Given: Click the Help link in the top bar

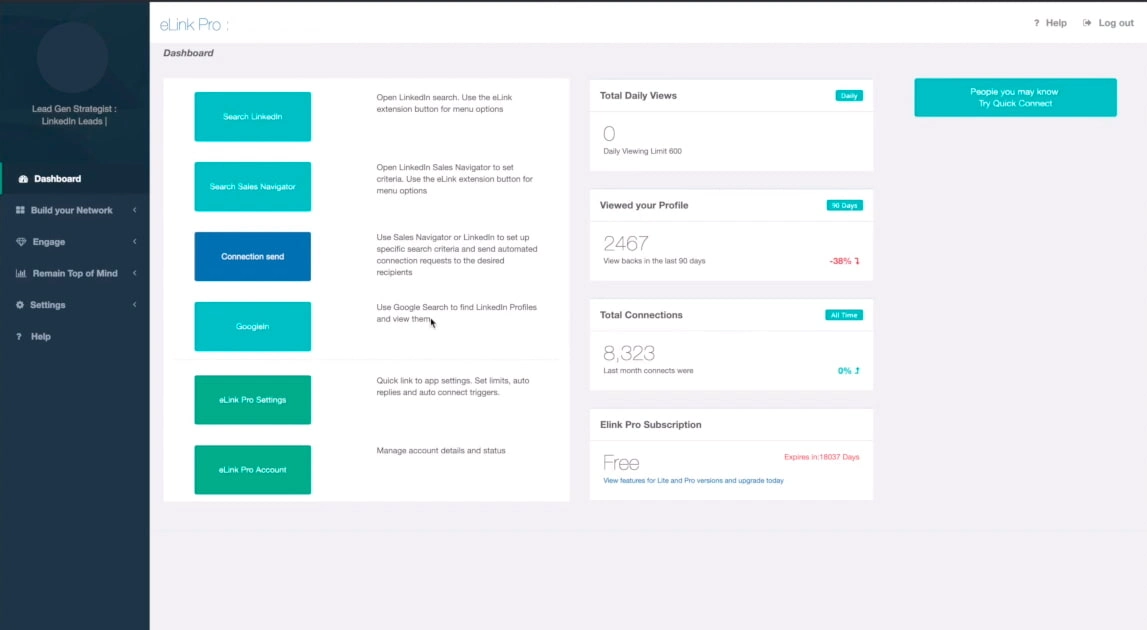Looking at the screenshot, I should (x=1050, y=23).
